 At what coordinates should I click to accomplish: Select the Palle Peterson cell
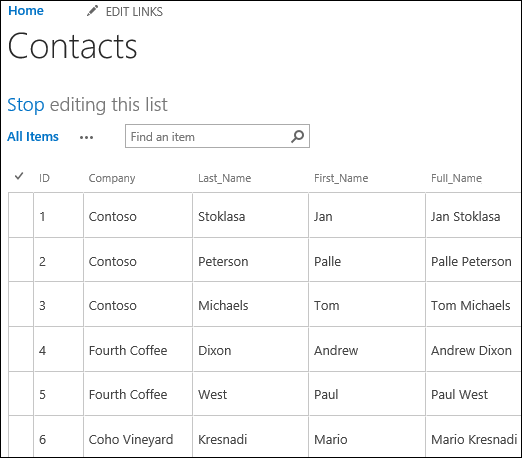coord(473,260)
